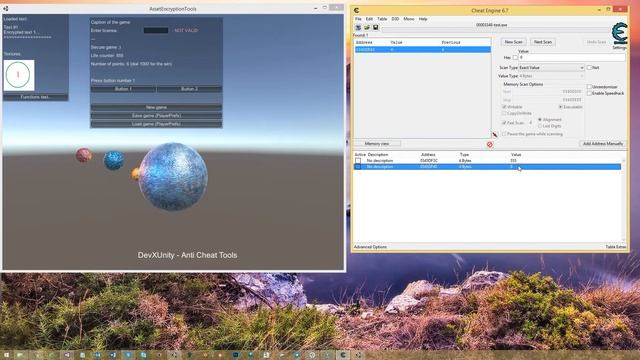Click the New game button

156,107
